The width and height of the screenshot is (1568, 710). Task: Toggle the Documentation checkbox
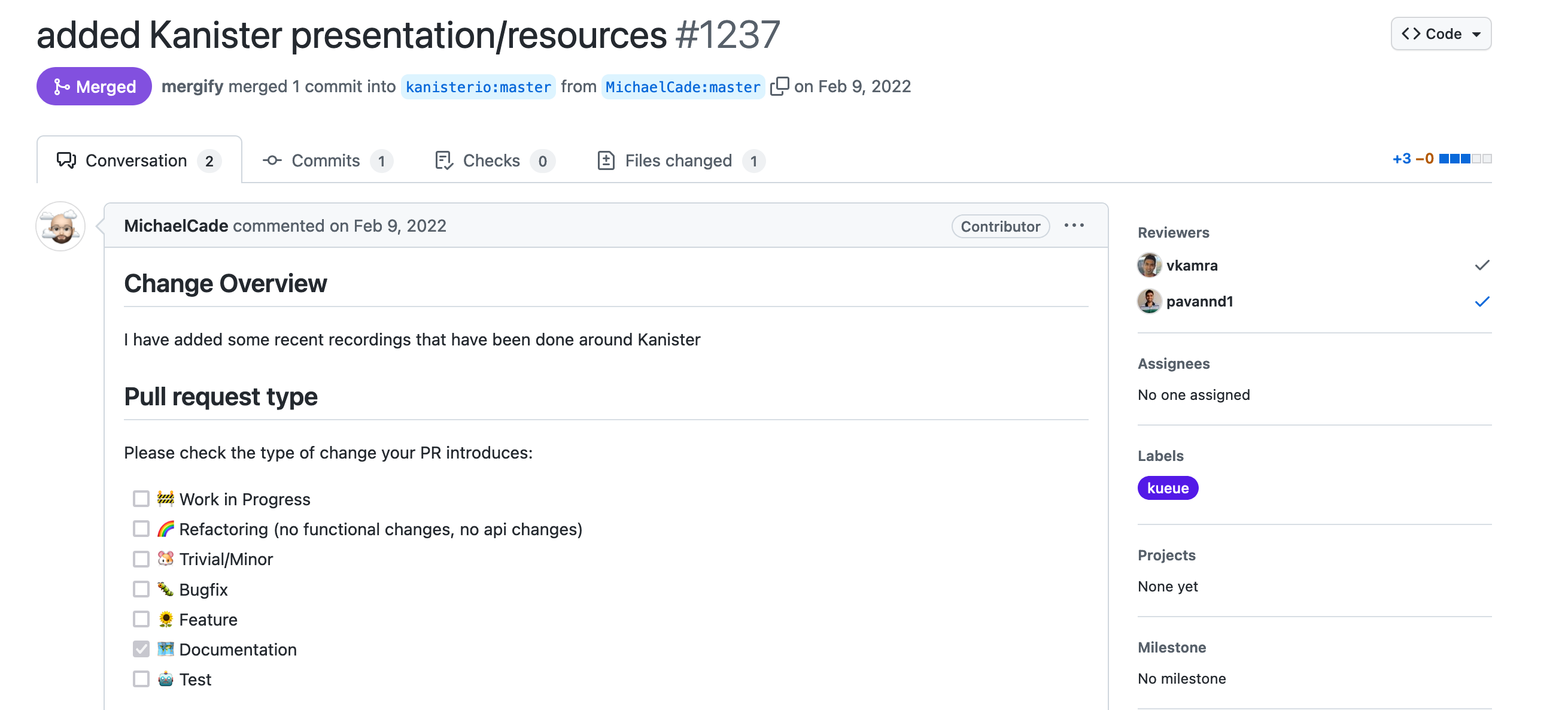tap(141, 650)
